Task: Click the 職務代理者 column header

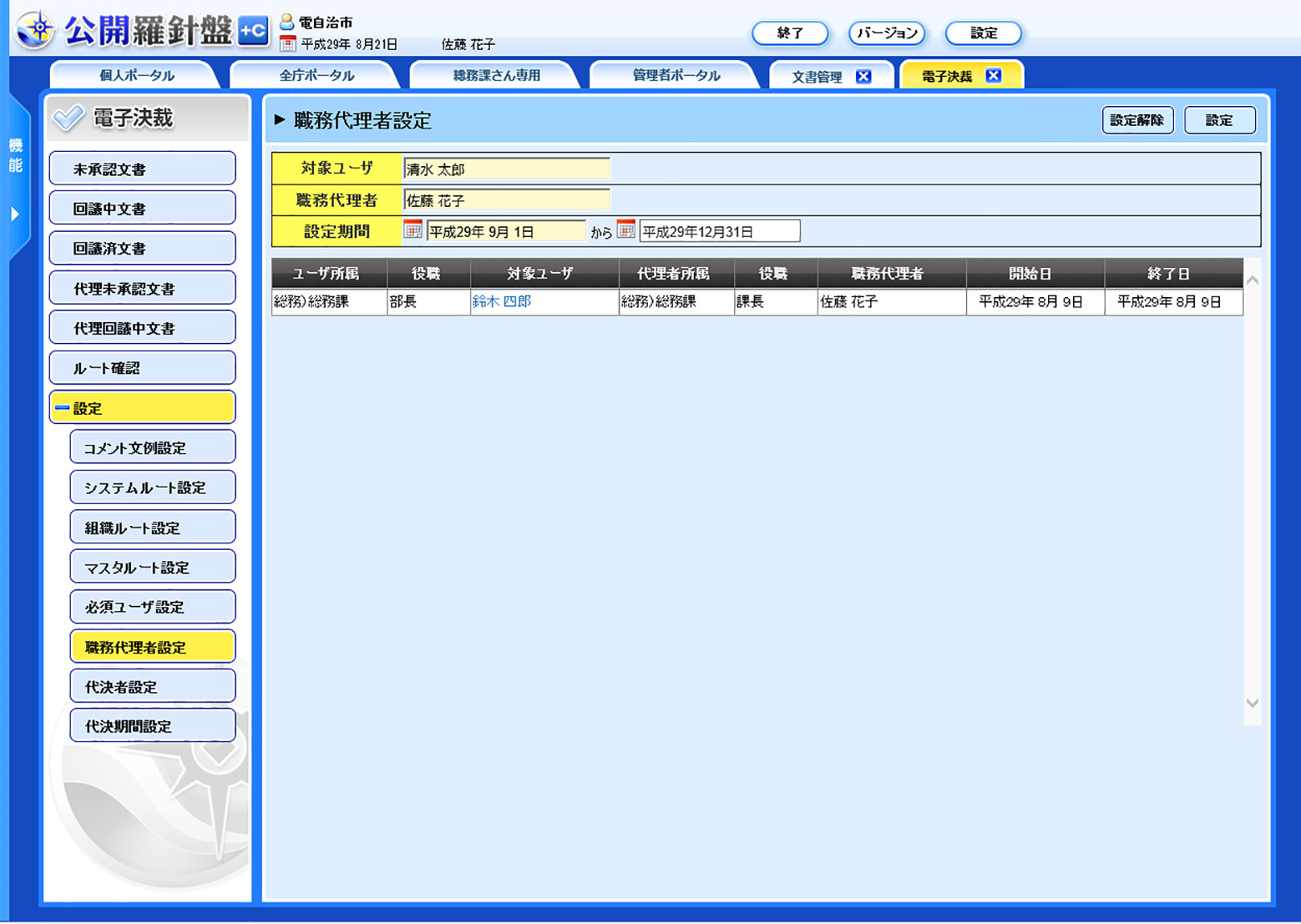Action: click(x=891, y=273)
